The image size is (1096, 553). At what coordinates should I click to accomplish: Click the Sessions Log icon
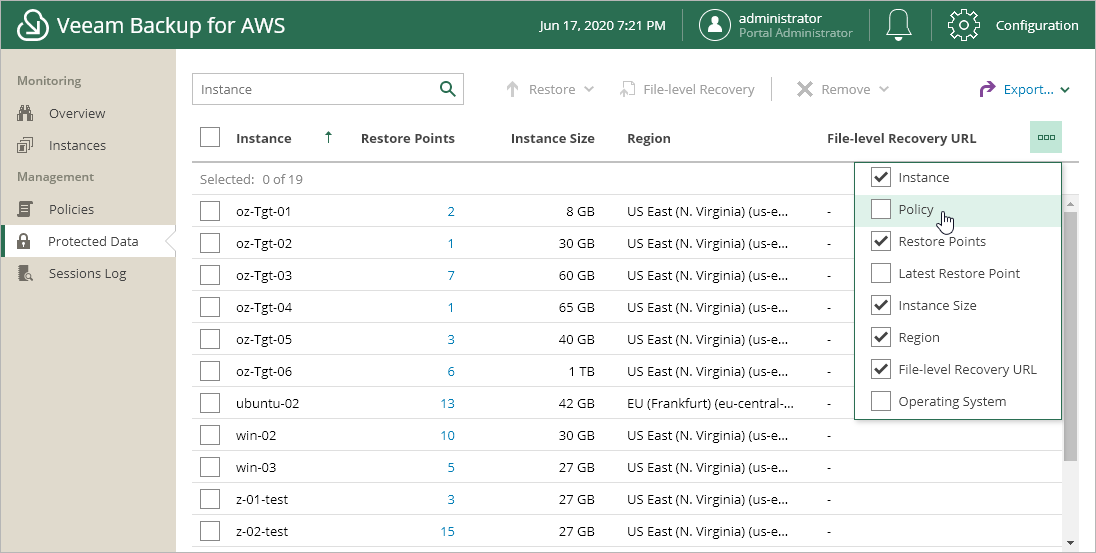point(25,273)
